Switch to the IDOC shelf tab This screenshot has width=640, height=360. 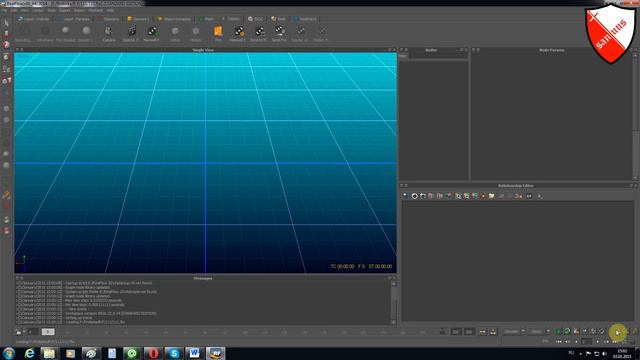(256, 19)
